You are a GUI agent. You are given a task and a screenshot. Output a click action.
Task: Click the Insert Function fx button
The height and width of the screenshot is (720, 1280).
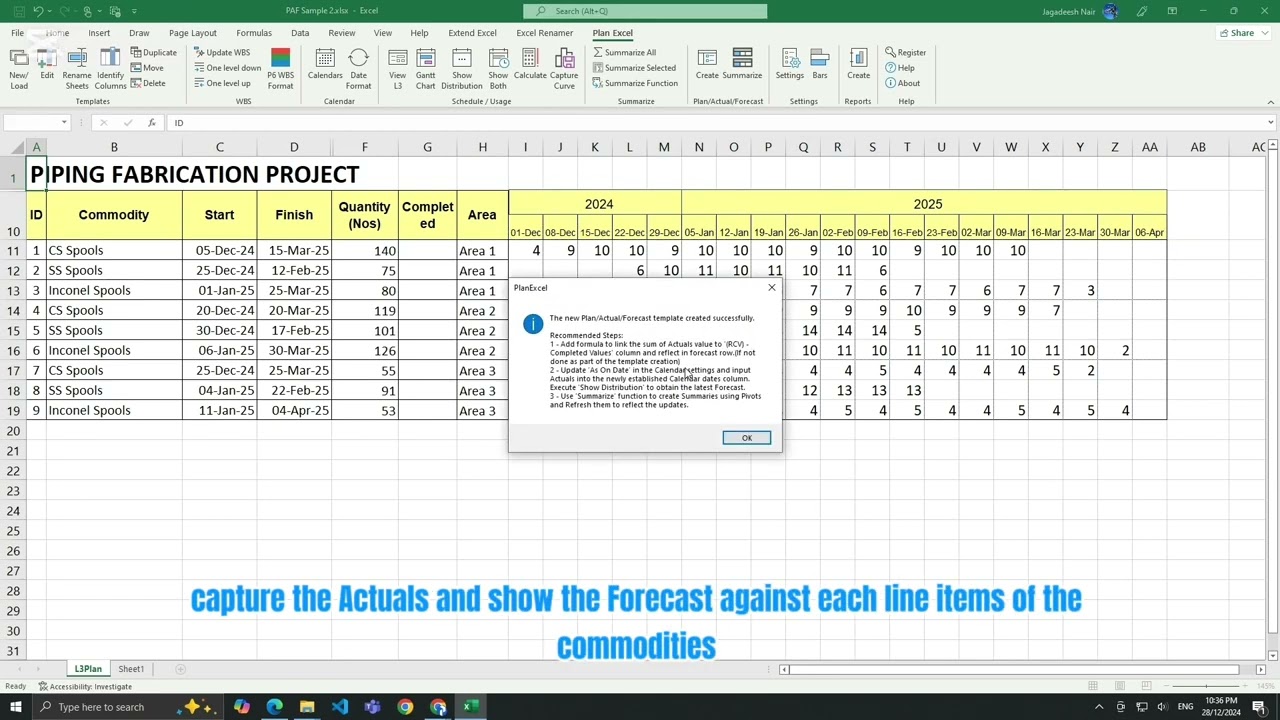pyautogui.click(x=152, y=122)
